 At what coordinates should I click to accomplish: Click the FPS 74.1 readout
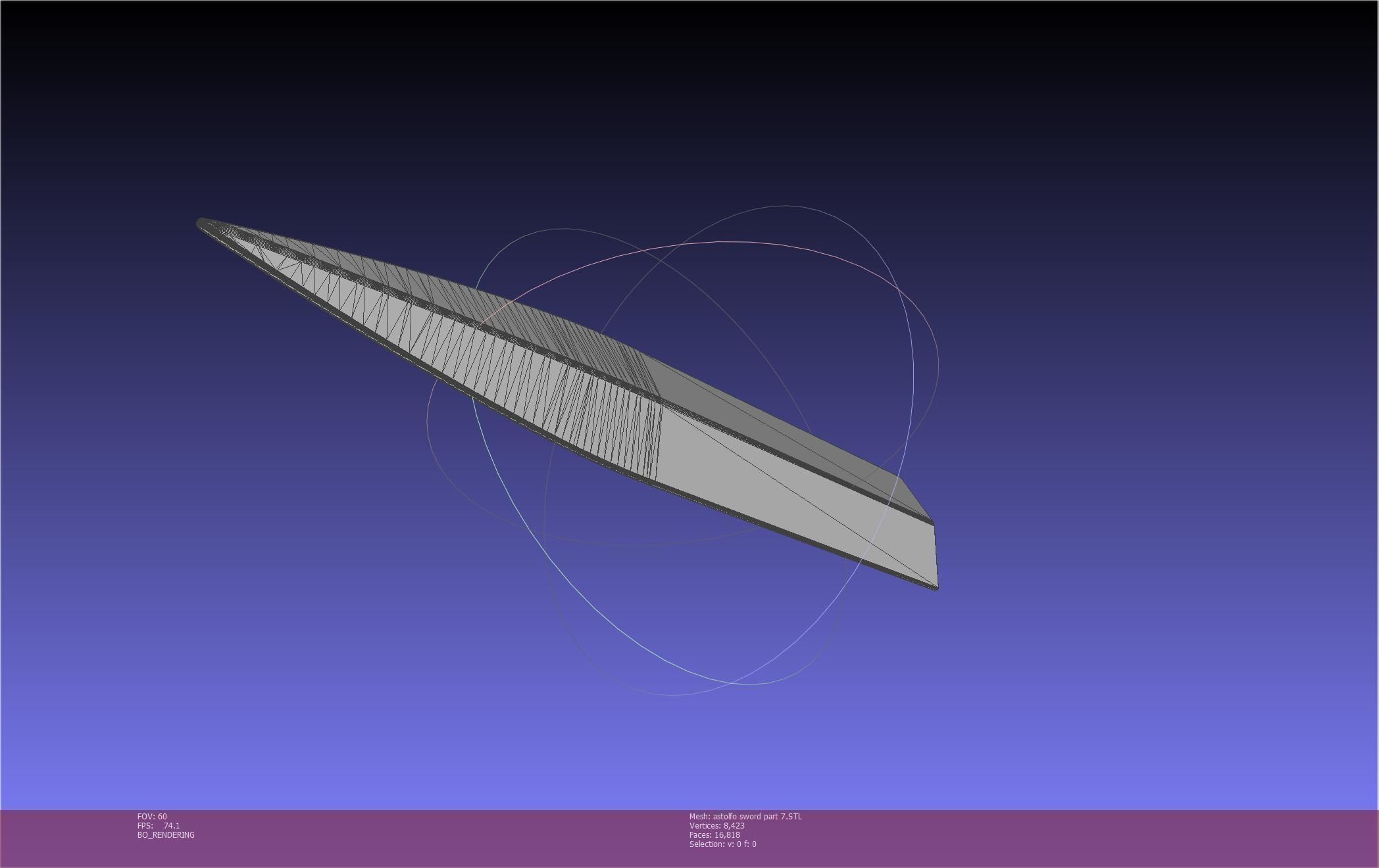click(x=159, y=826)
